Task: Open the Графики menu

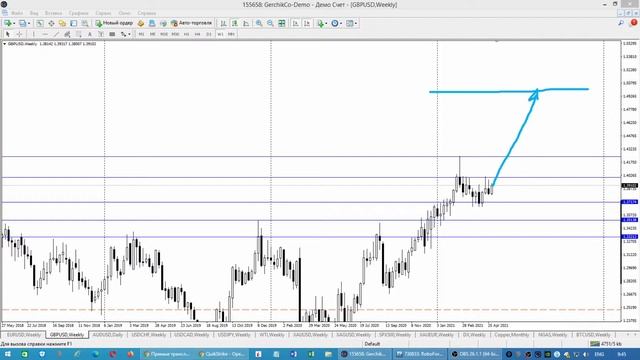Action: 78,13
